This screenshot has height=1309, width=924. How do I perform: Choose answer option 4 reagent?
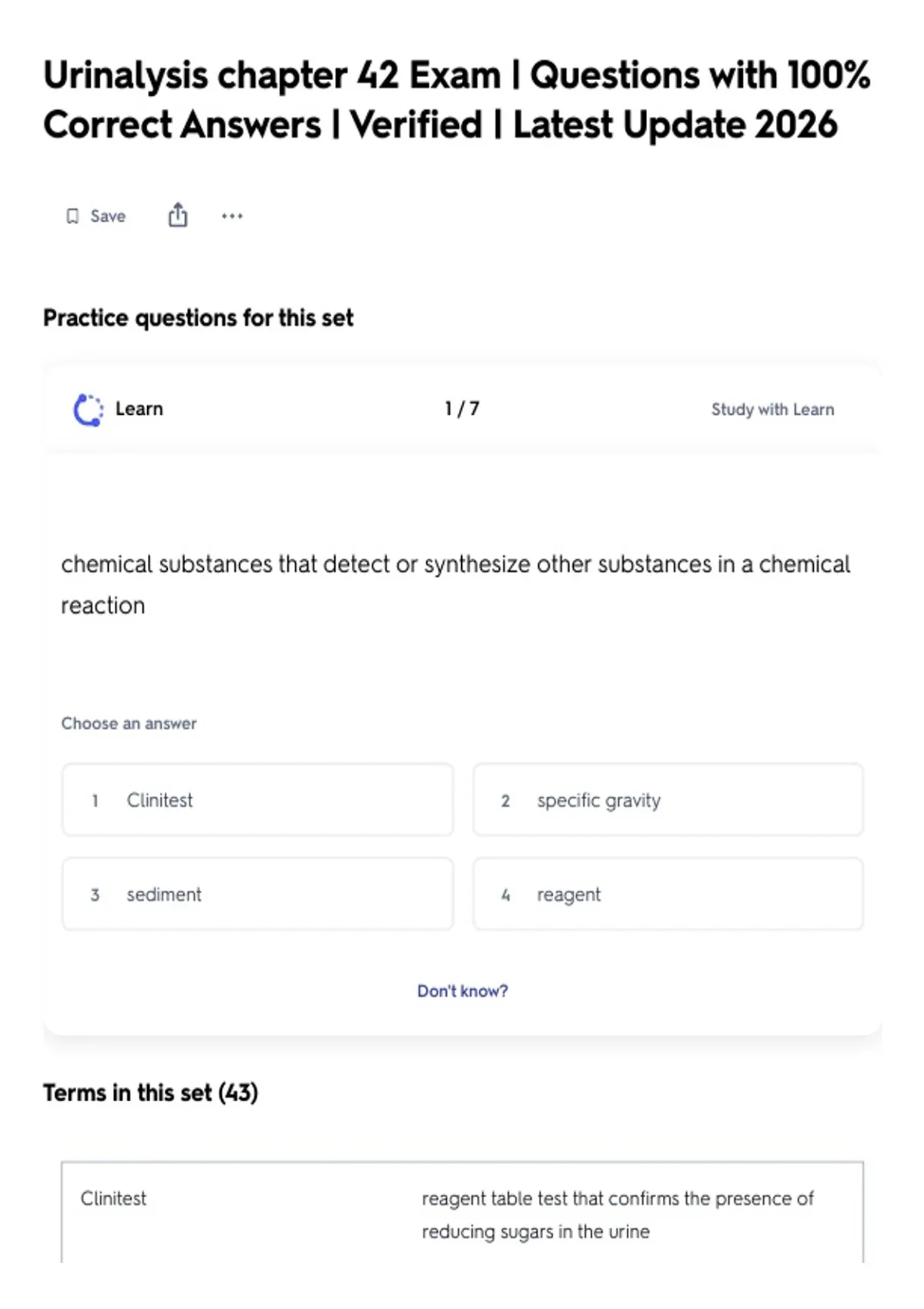668,894
